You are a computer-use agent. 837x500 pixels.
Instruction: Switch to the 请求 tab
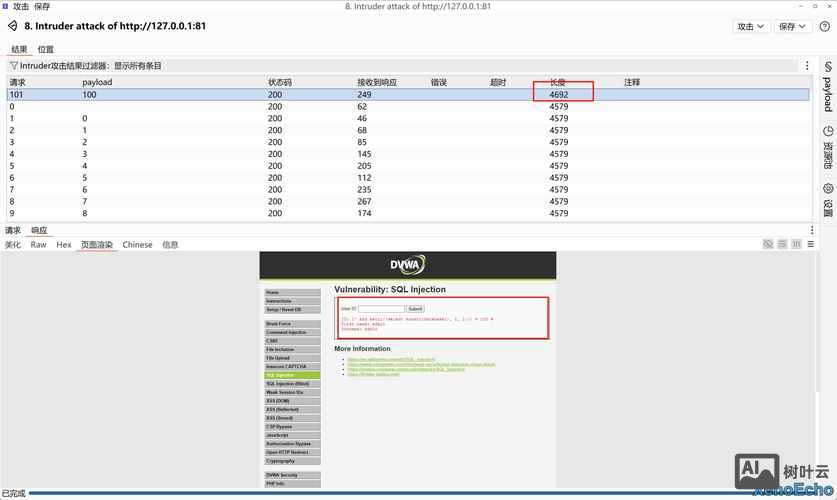coord(13,230)
